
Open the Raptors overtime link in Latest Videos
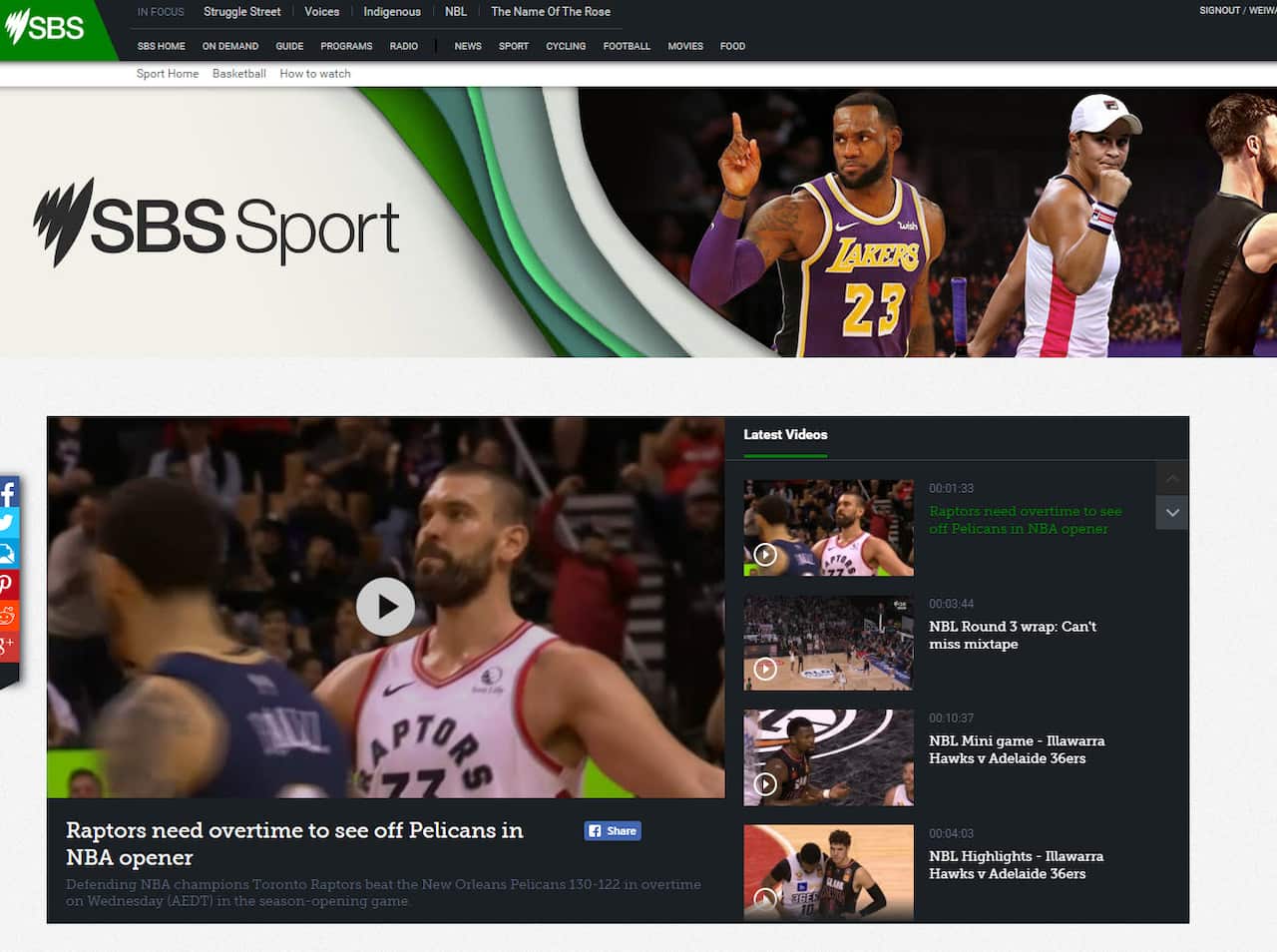pyautogui.click(x=1025, y=519)
